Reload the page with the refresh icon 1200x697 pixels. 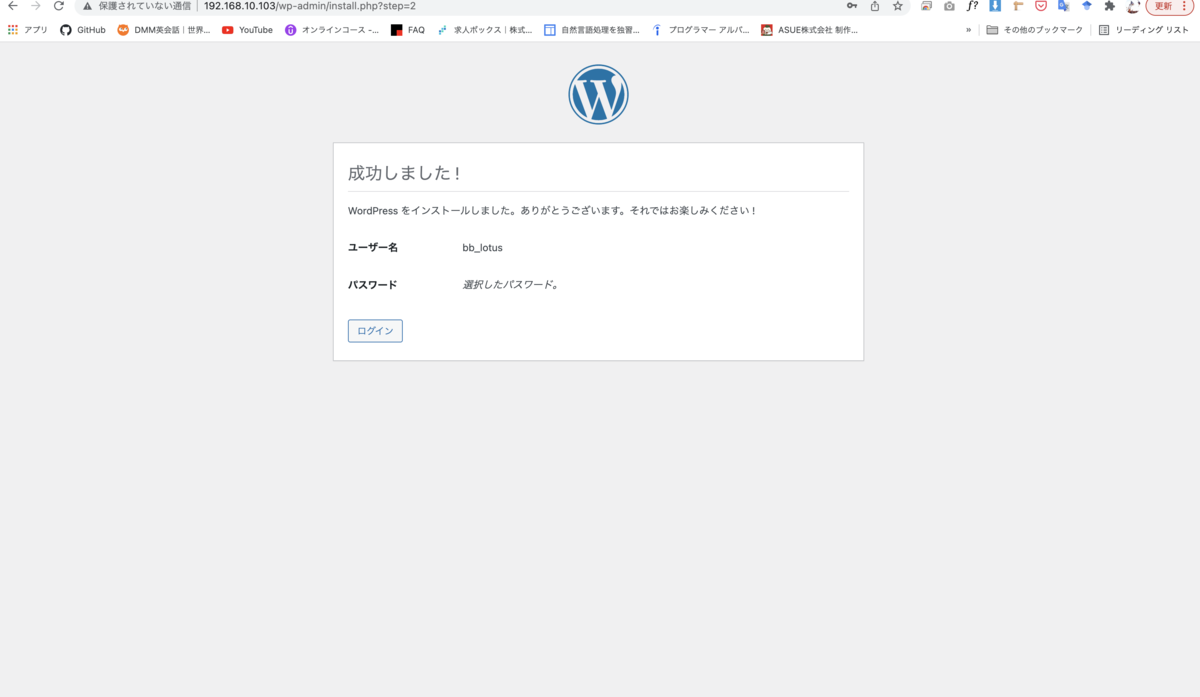click(59, 6)
